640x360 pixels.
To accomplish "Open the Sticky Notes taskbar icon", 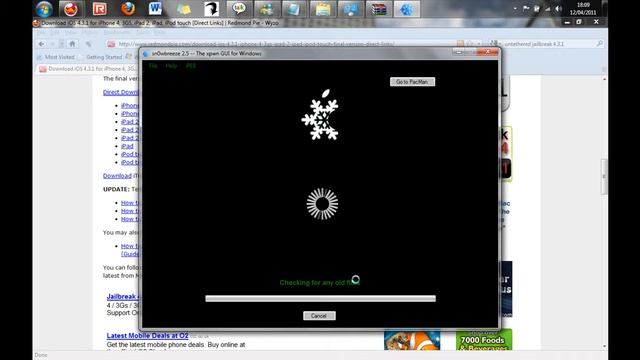I will [184, 9].
